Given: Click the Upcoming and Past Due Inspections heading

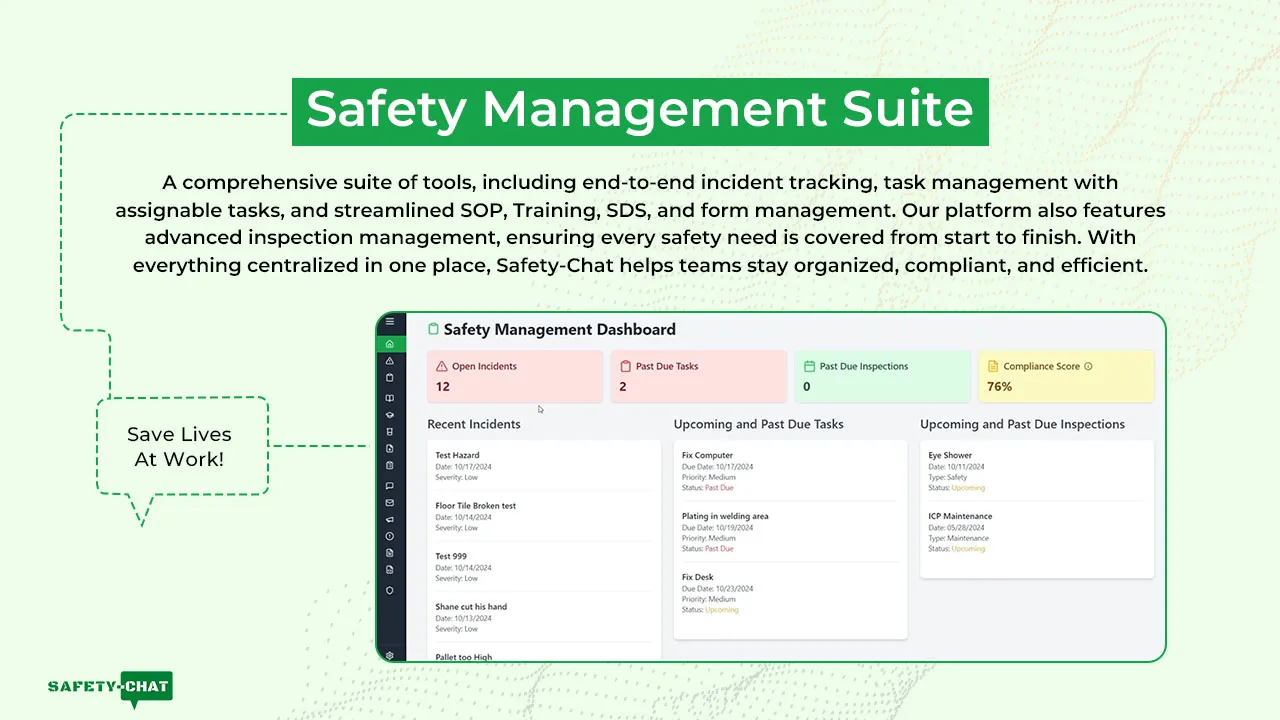Looking at the screenshot, I should click(1022, 424).
